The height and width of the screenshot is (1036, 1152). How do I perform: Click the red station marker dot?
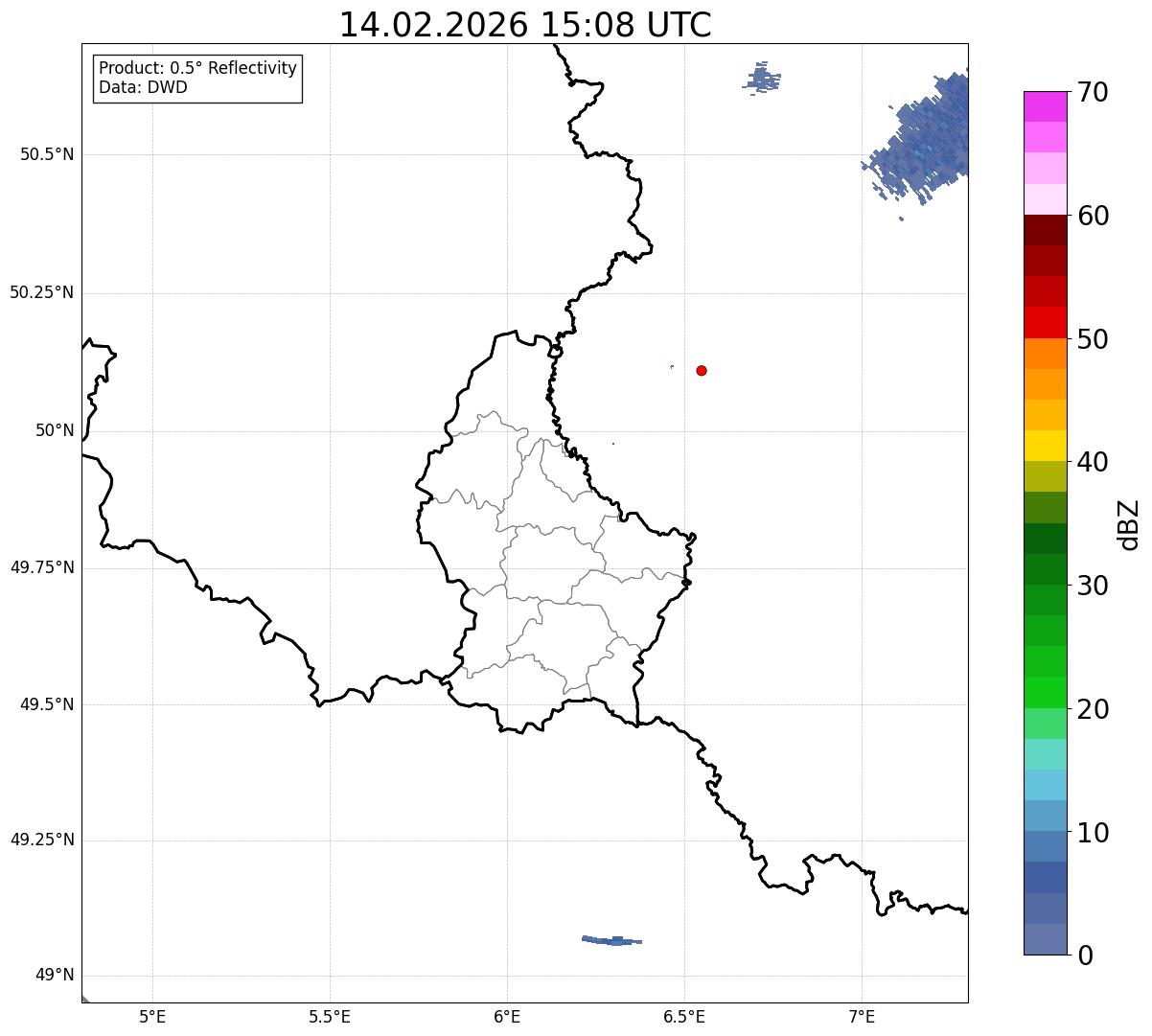pos(702,371)
